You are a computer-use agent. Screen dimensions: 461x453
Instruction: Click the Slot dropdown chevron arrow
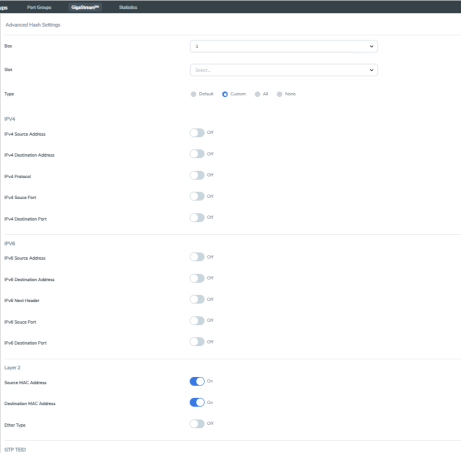click(371, 70)
